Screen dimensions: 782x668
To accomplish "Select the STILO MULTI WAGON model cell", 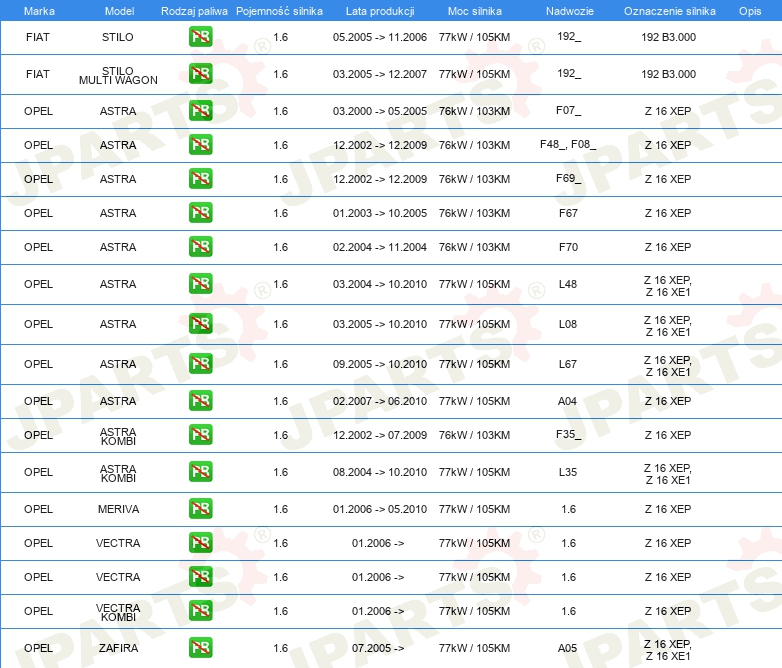I will click(118, 75).
